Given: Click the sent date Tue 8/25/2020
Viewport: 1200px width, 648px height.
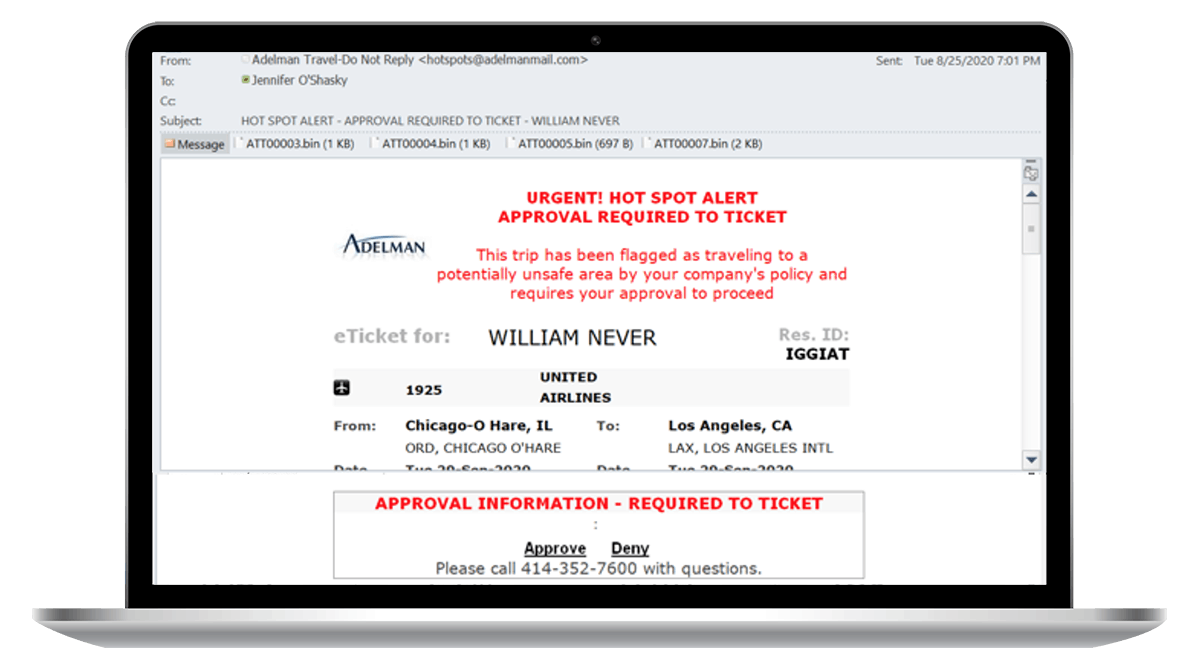Looking at the screenshot, I should [x=977, y=61].
